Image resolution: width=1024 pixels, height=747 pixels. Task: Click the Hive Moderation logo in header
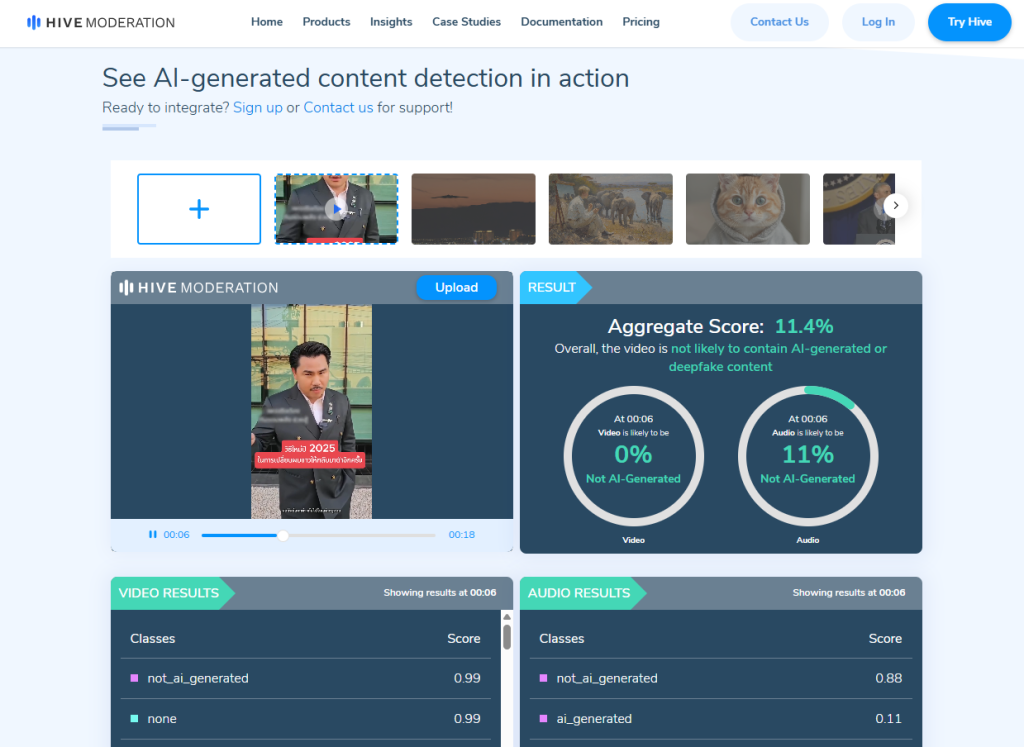click(x=100, y=22)
